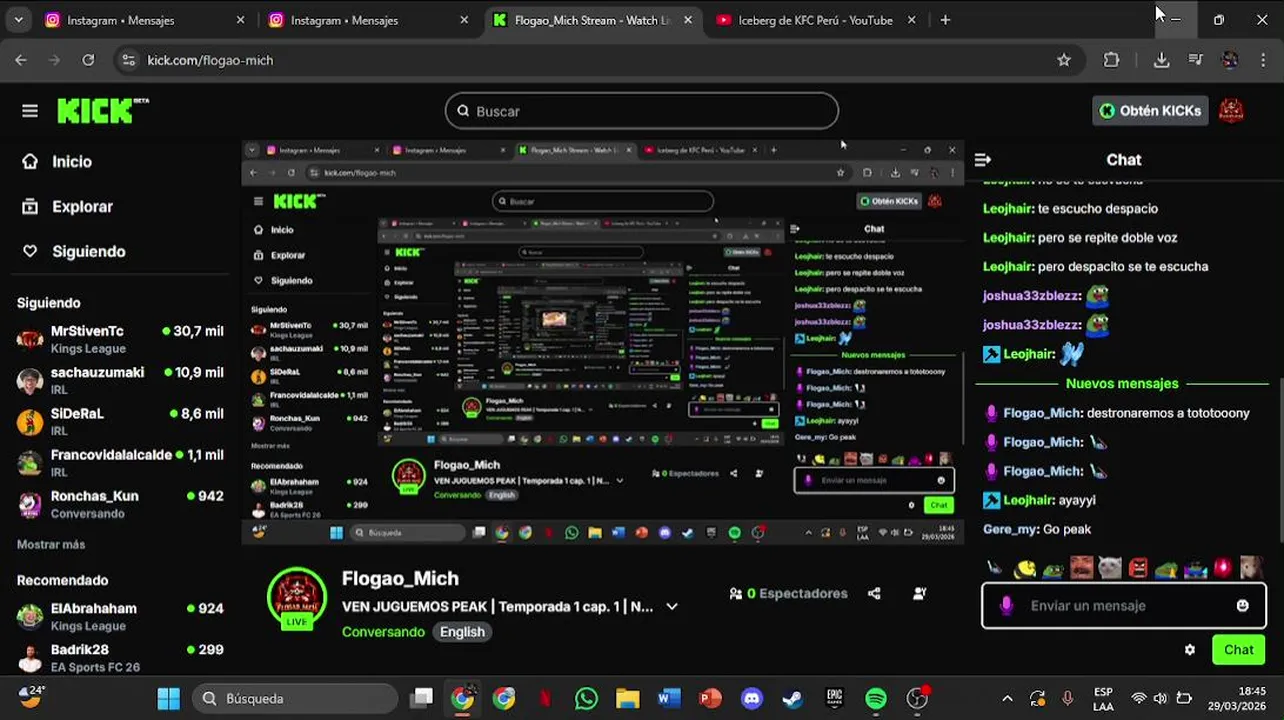
Task: Open Discord from the taskbar
Action: pyautogui.click(x=751, y=698)
